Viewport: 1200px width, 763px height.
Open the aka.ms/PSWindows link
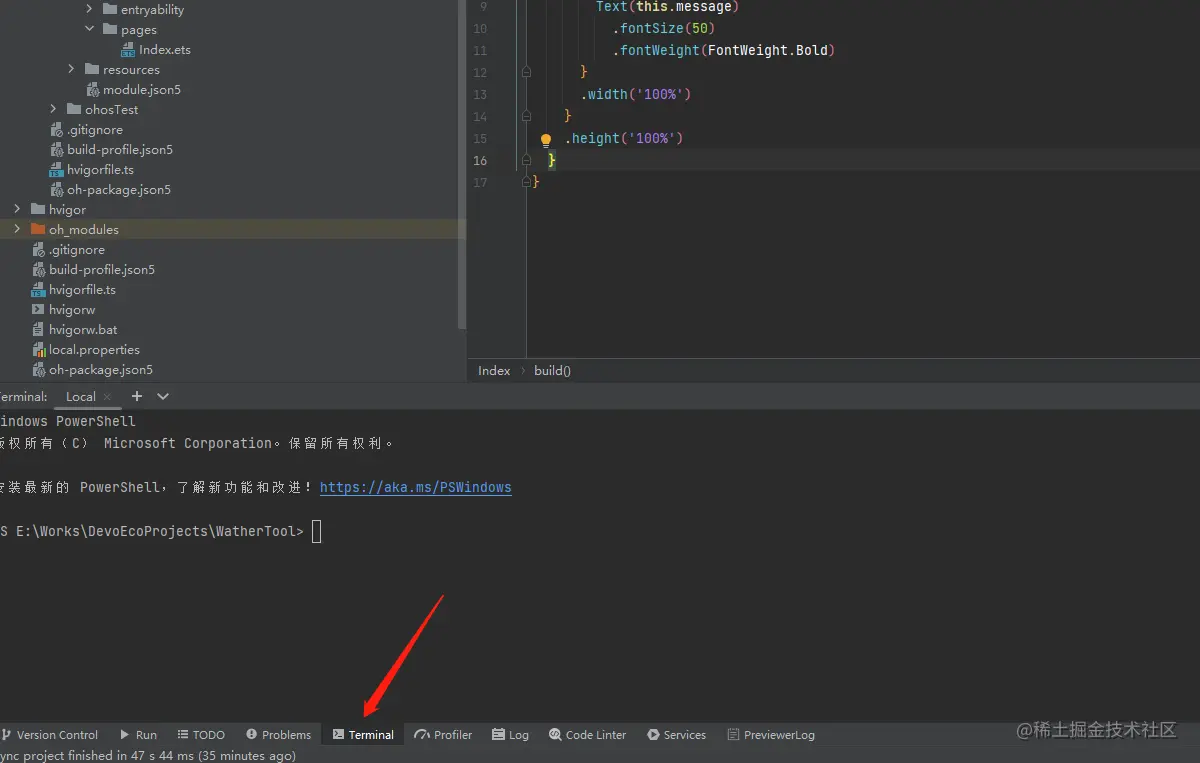pos(416,488)
